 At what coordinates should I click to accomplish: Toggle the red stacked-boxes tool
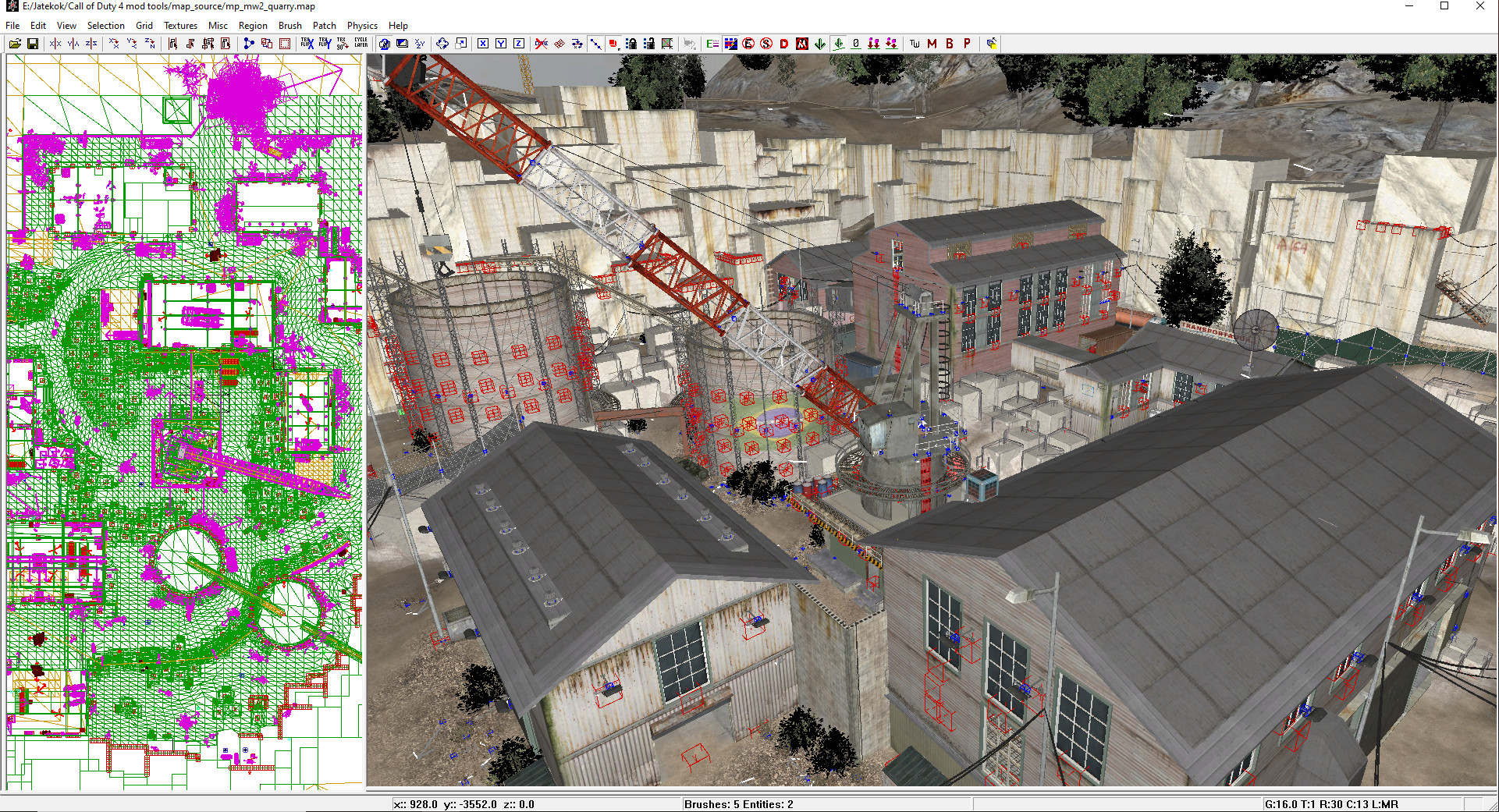point(613,44)
